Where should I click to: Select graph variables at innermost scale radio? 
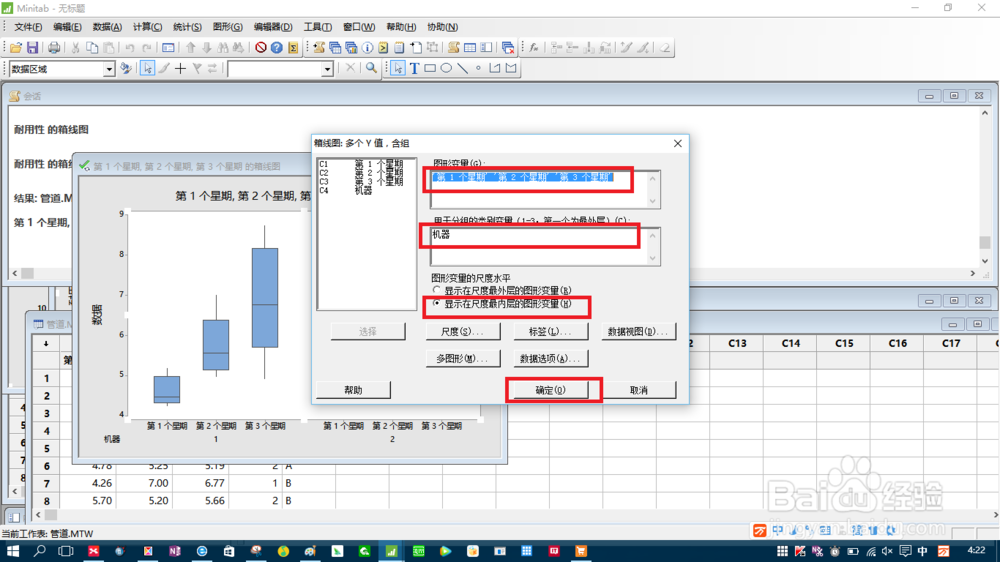436,304
